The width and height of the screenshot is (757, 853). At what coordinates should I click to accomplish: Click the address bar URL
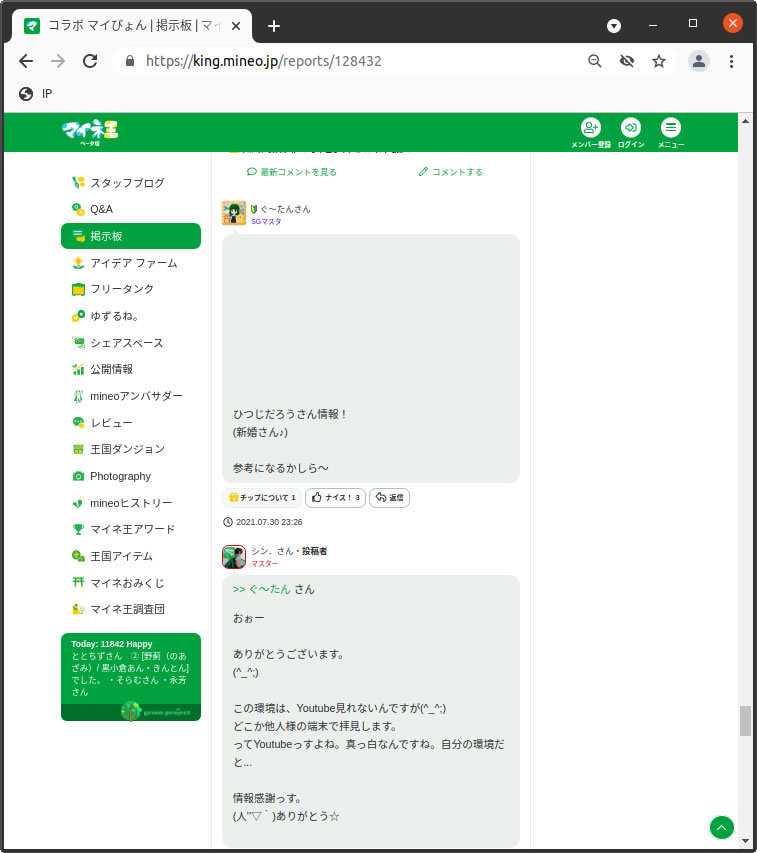point(263,61)
